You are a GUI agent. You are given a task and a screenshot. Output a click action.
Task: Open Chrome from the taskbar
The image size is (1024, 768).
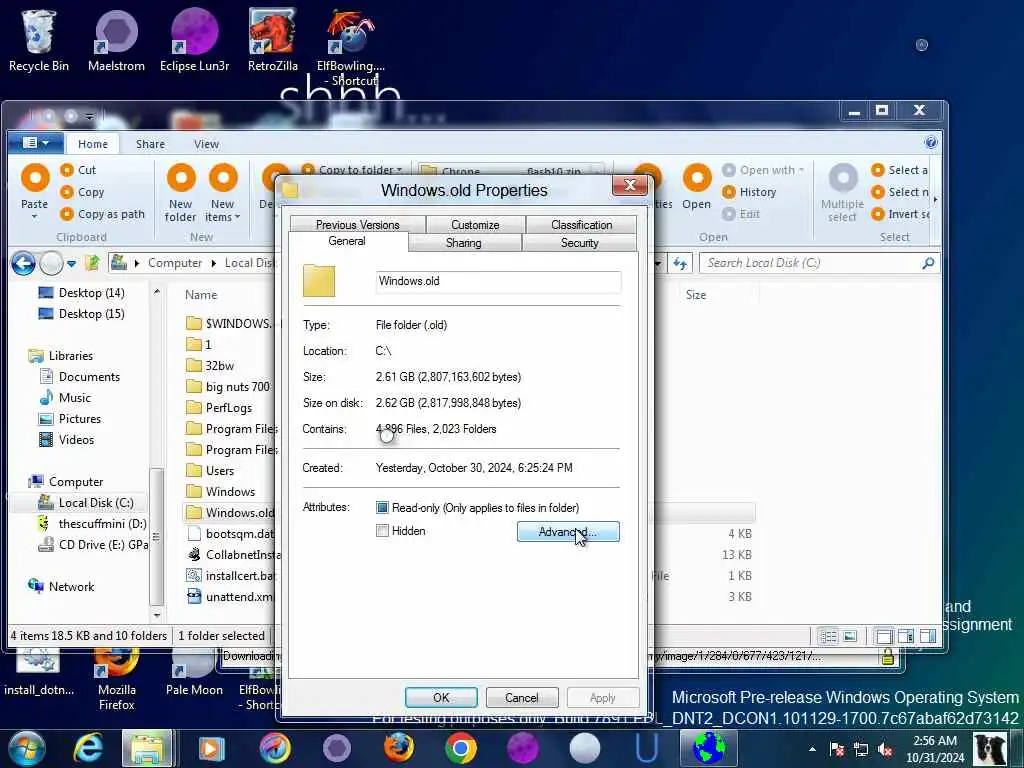460,748
